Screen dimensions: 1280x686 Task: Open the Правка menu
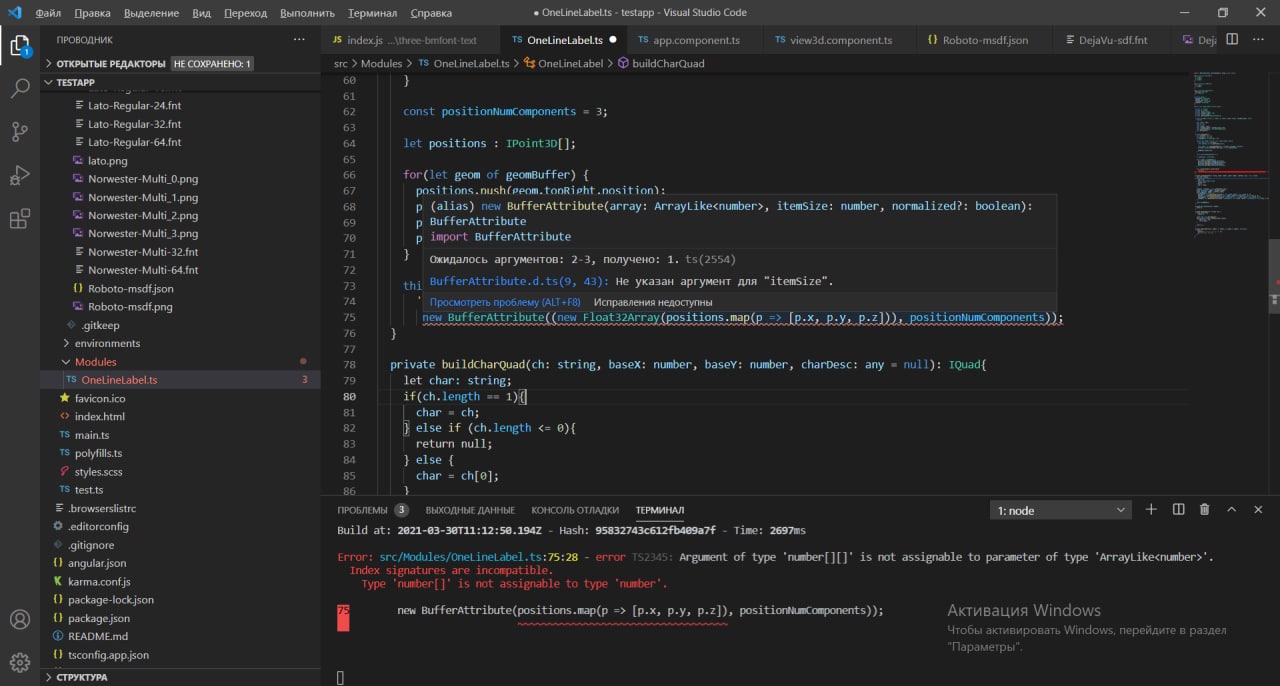tap(92, 13)
